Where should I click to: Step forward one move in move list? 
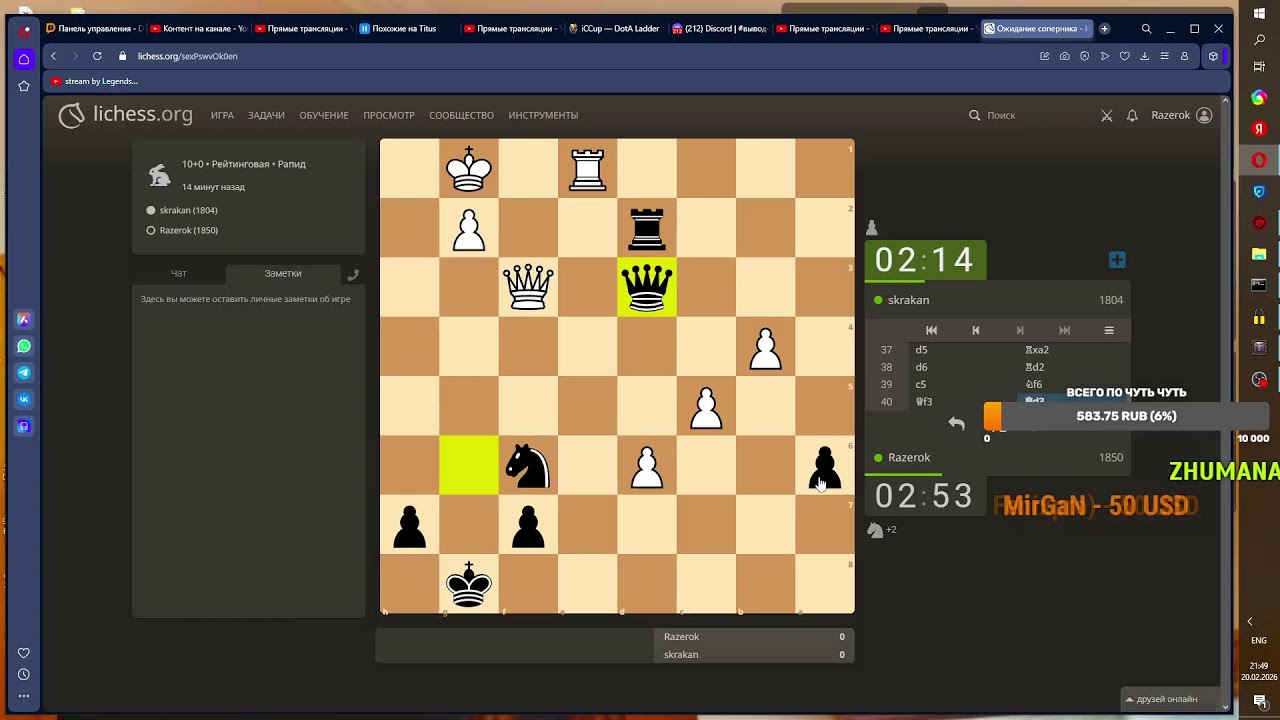pyautogui.click(x=1020, y=330)
